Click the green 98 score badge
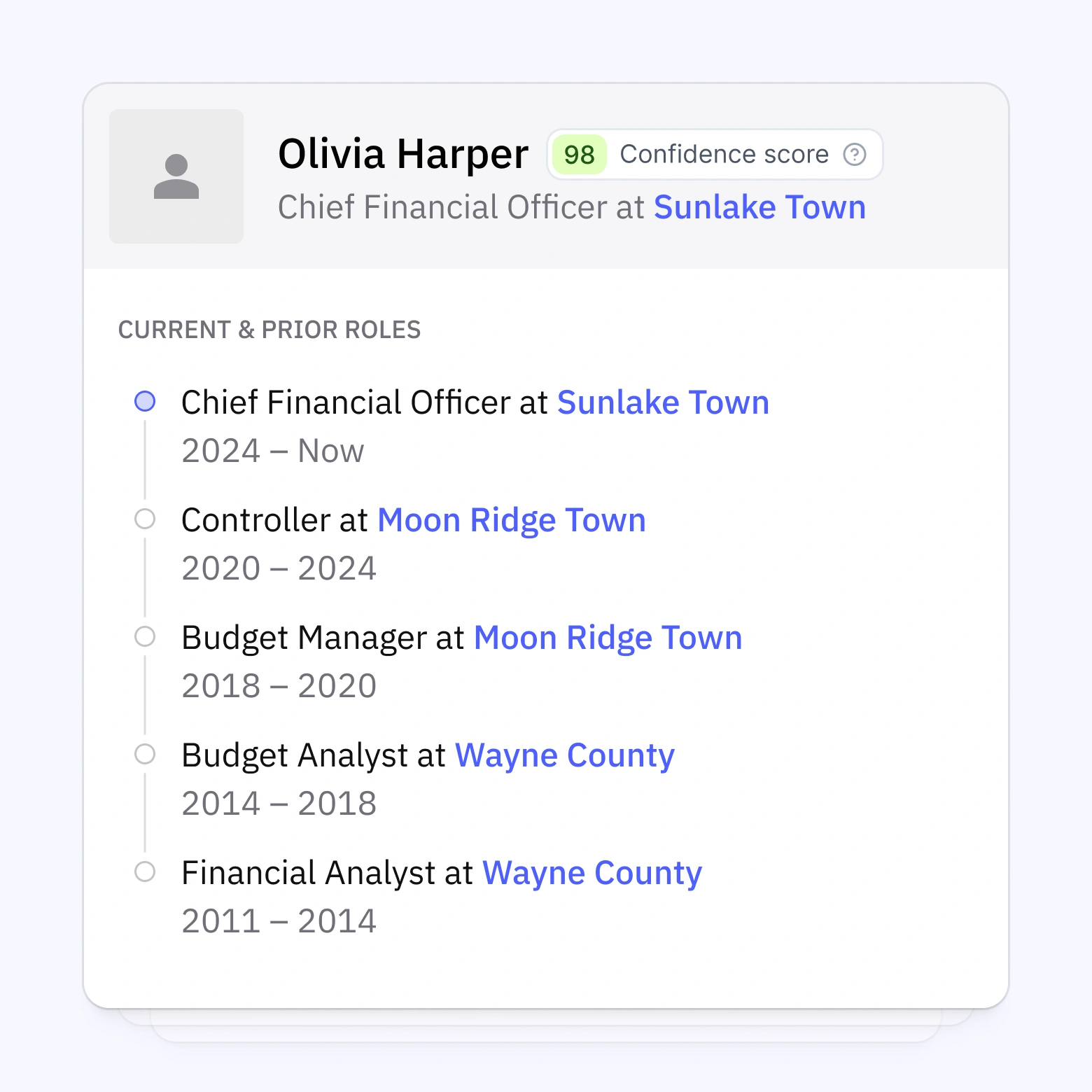 click(x=578, y=154)
